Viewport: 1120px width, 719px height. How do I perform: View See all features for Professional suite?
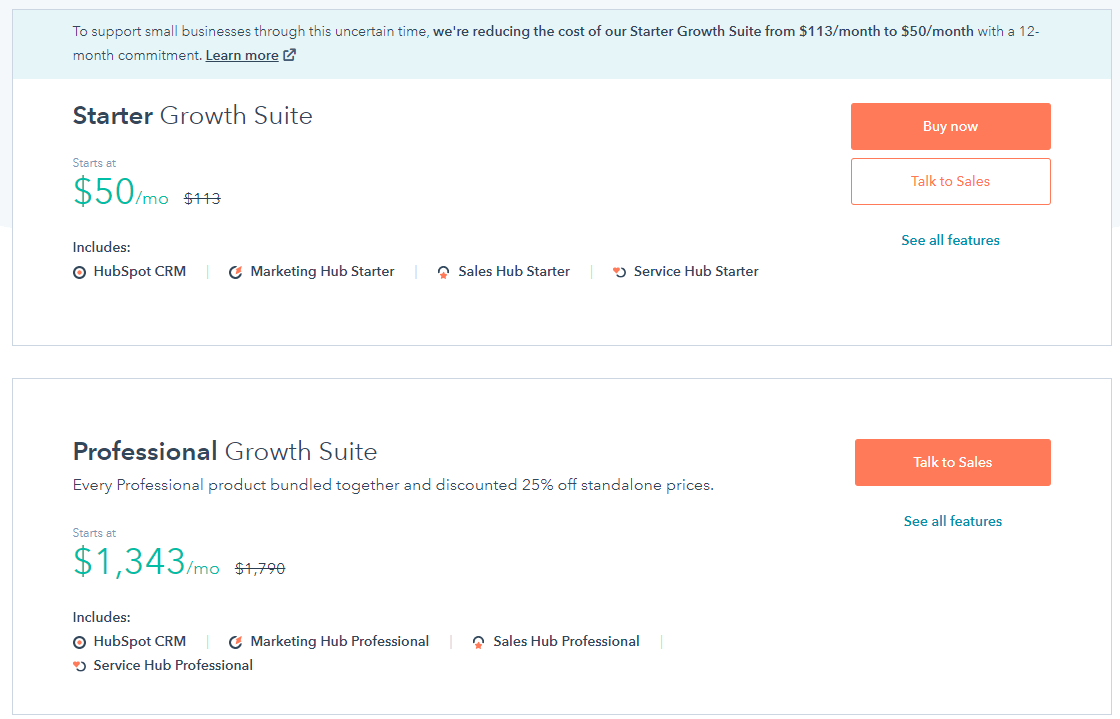click(x=952, y=521)
